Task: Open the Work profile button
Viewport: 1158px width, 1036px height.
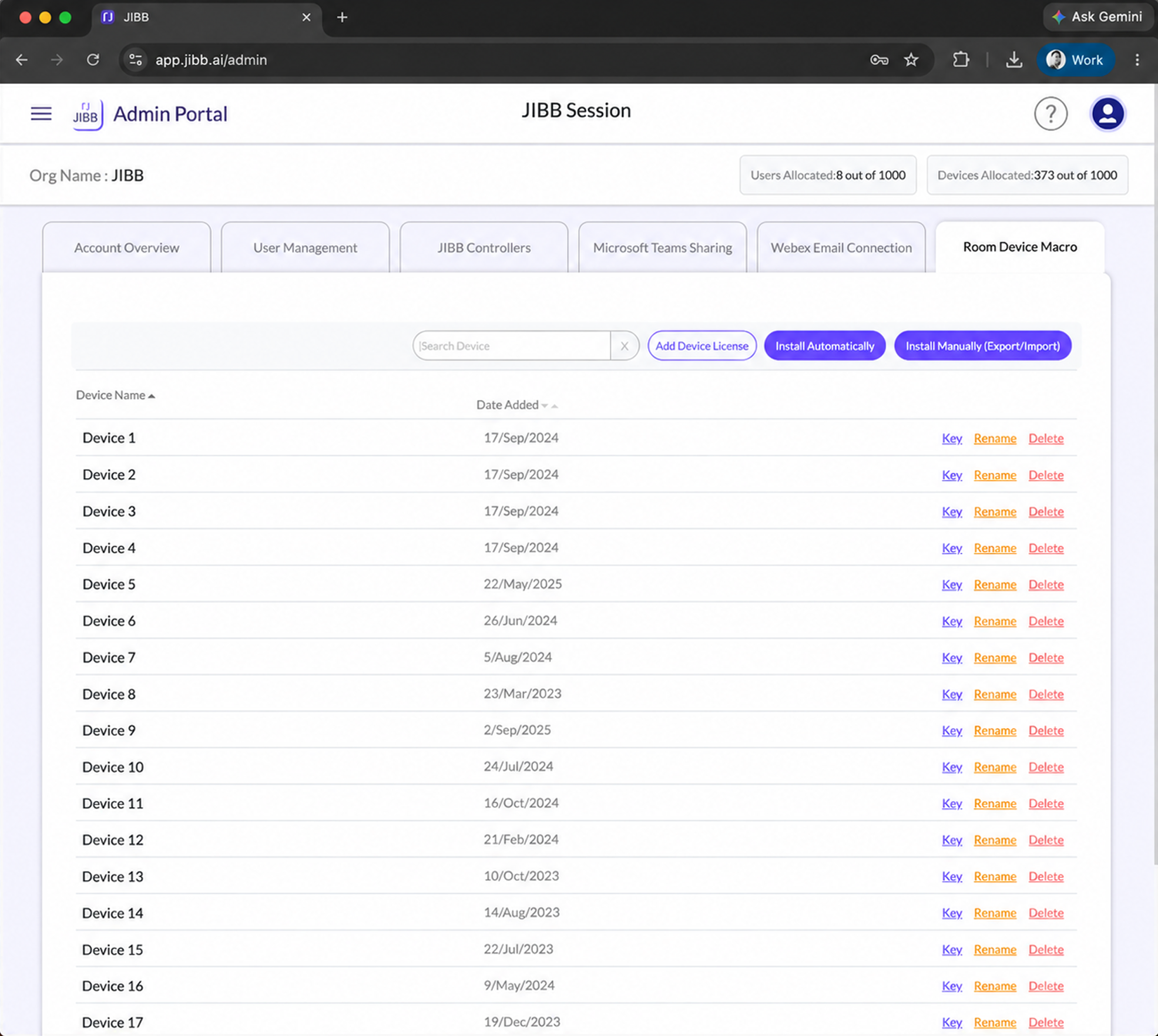Action: click(1075, 60)
